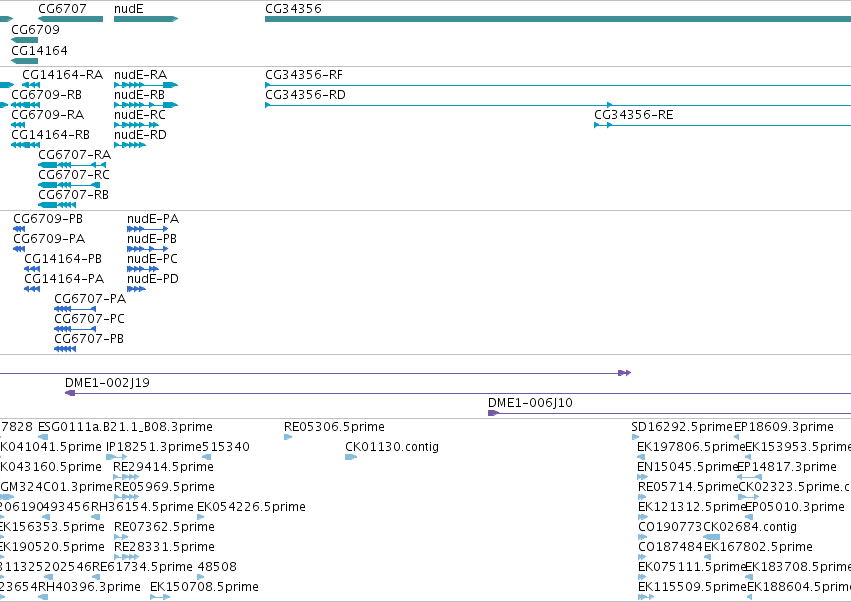Click the CG6709-PB protein label
The height and width of the screenshot is (602, 851).
pyautogui.click(x=48, y=219)
